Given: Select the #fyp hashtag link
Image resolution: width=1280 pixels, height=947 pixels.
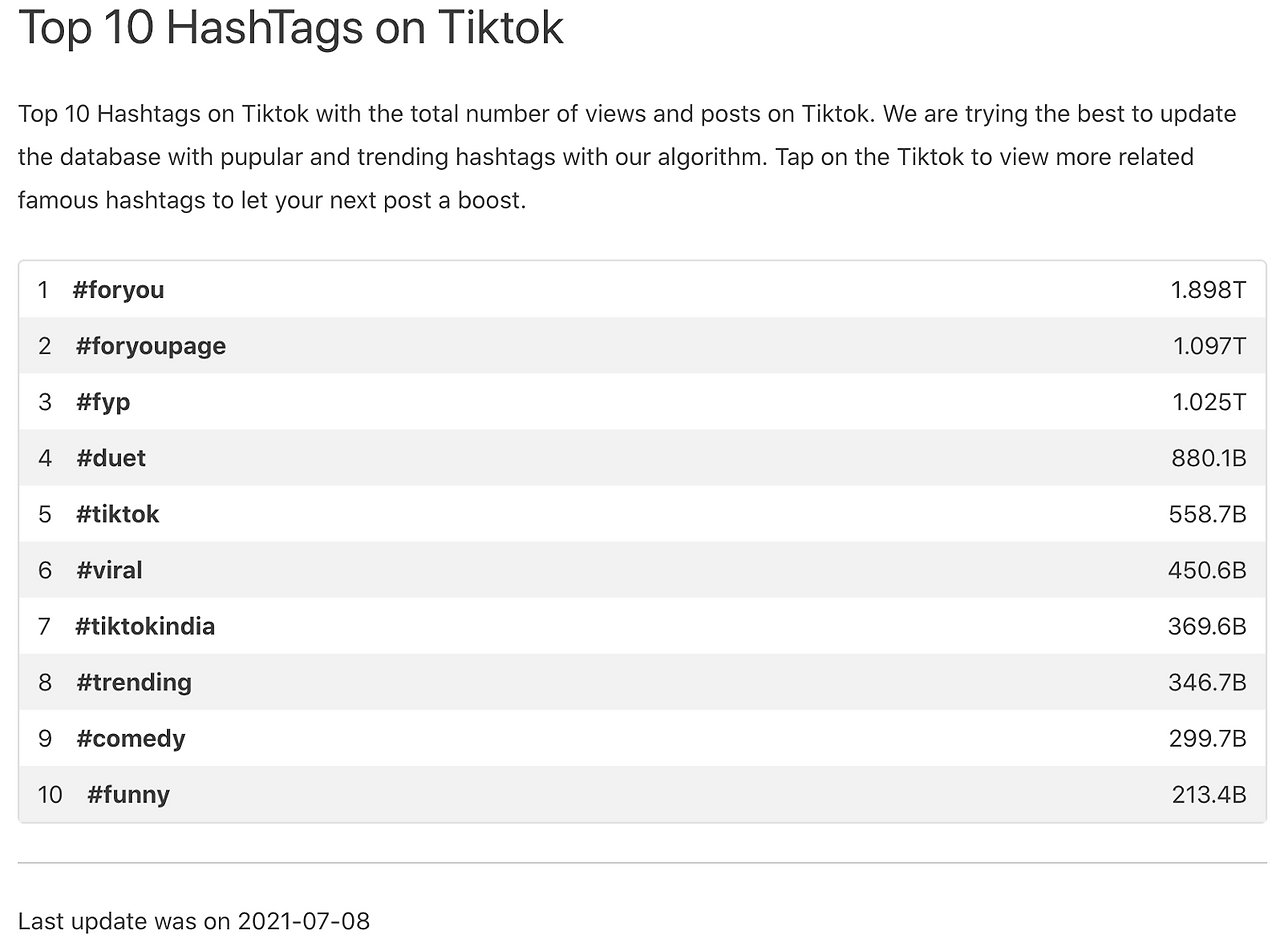Looking at the screenshot, I should pyautogui.click(x=103, y=402).
